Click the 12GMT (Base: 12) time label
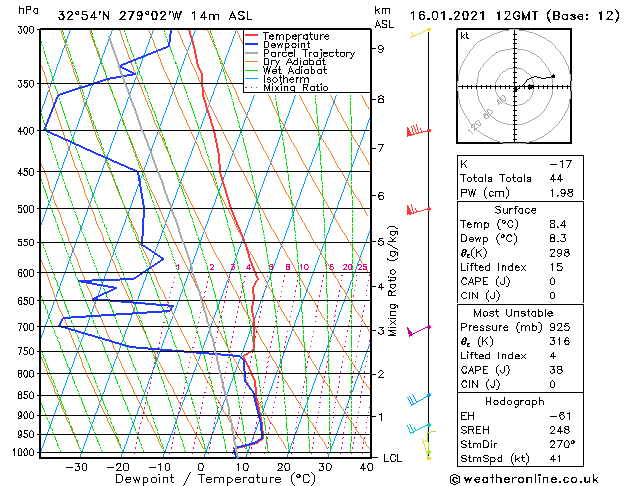The height and width of the screenshot is (486, 629). 558,16
